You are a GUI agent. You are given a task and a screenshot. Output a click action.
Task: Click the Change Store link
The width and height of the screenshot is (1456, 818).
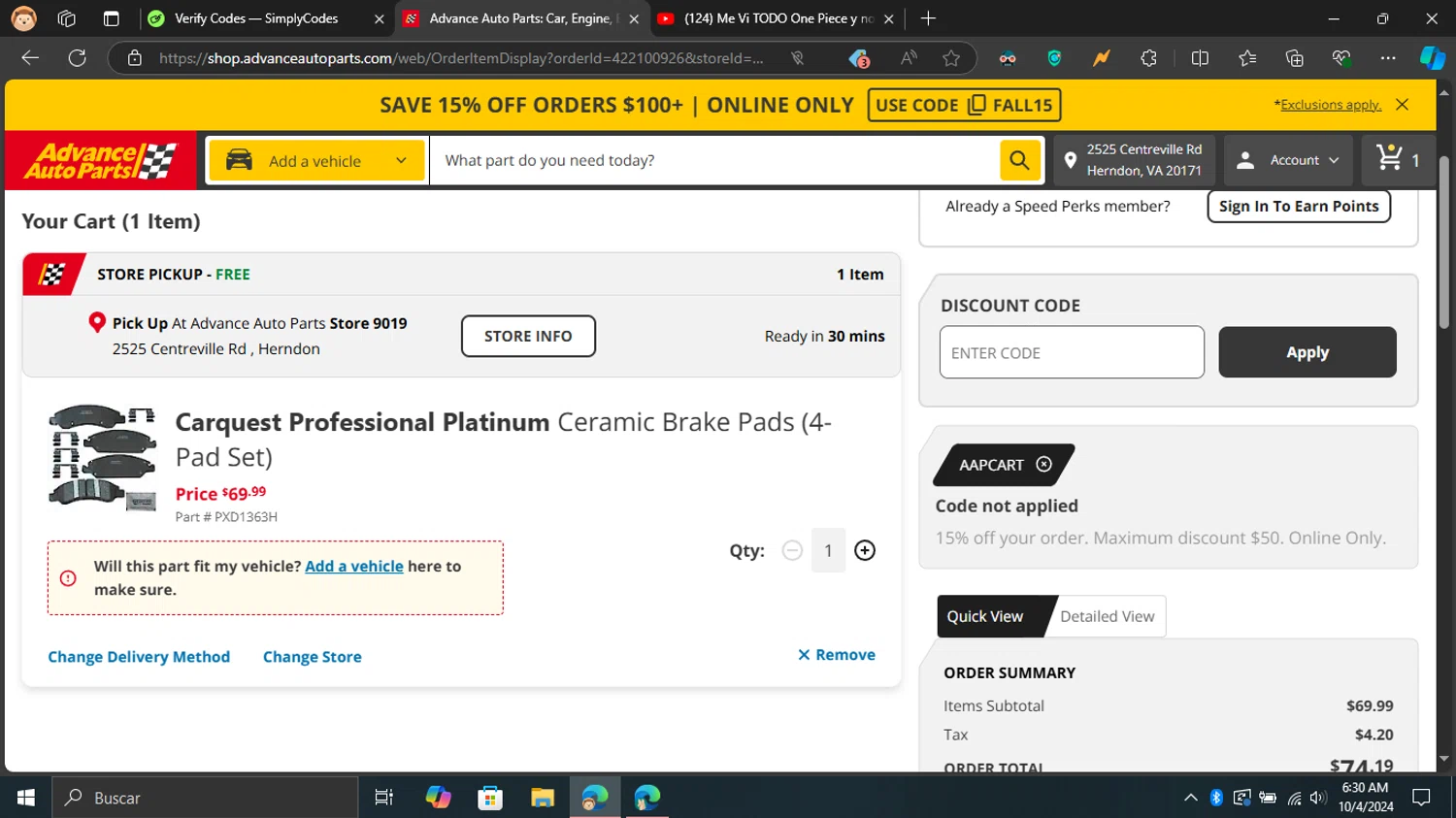pyautogui.click(x=313, y=657)
